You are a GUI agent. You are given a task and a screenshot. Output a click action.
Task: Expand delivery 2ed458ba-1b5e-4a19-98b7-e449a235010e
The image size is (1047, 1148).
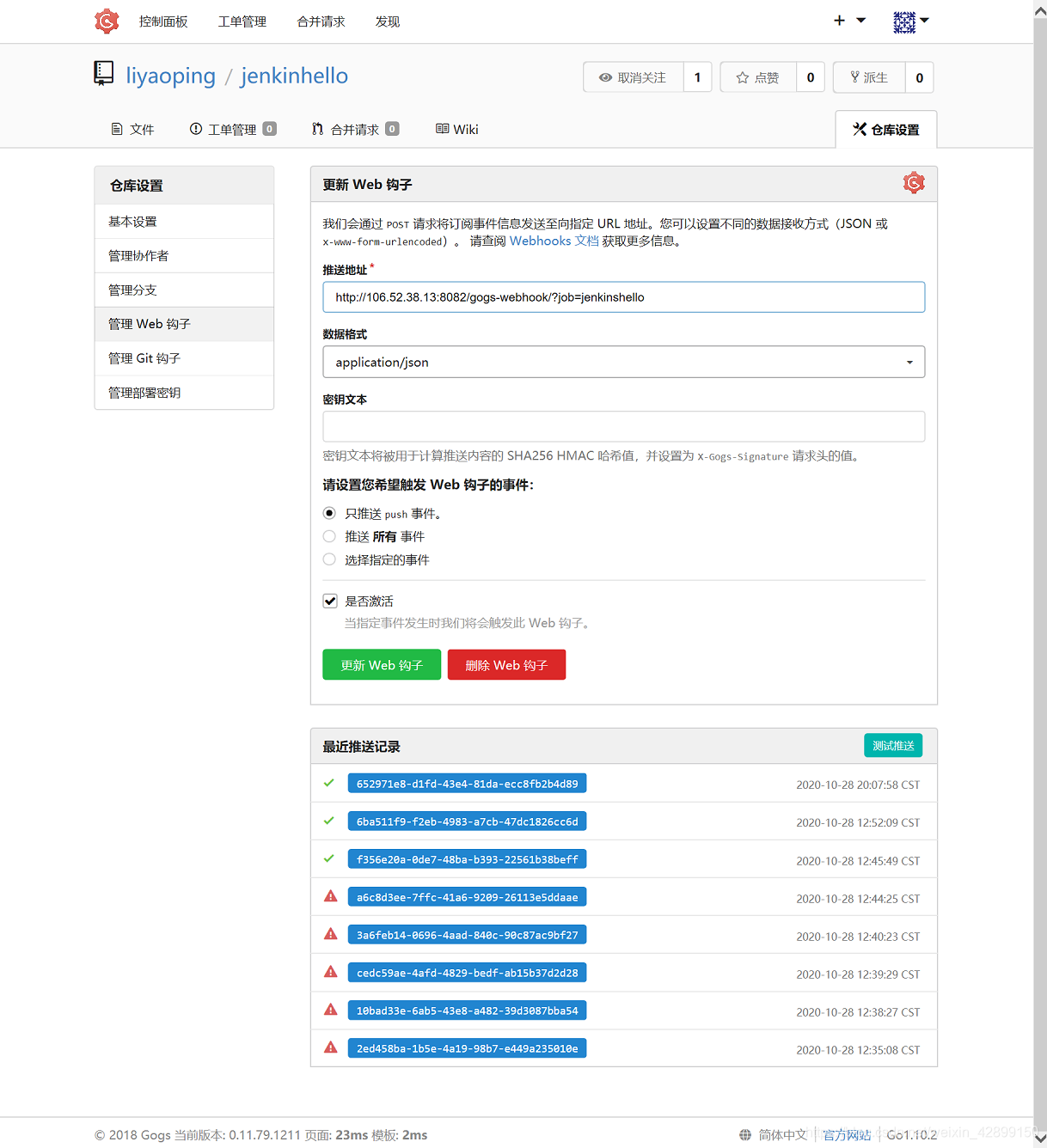467,1048
